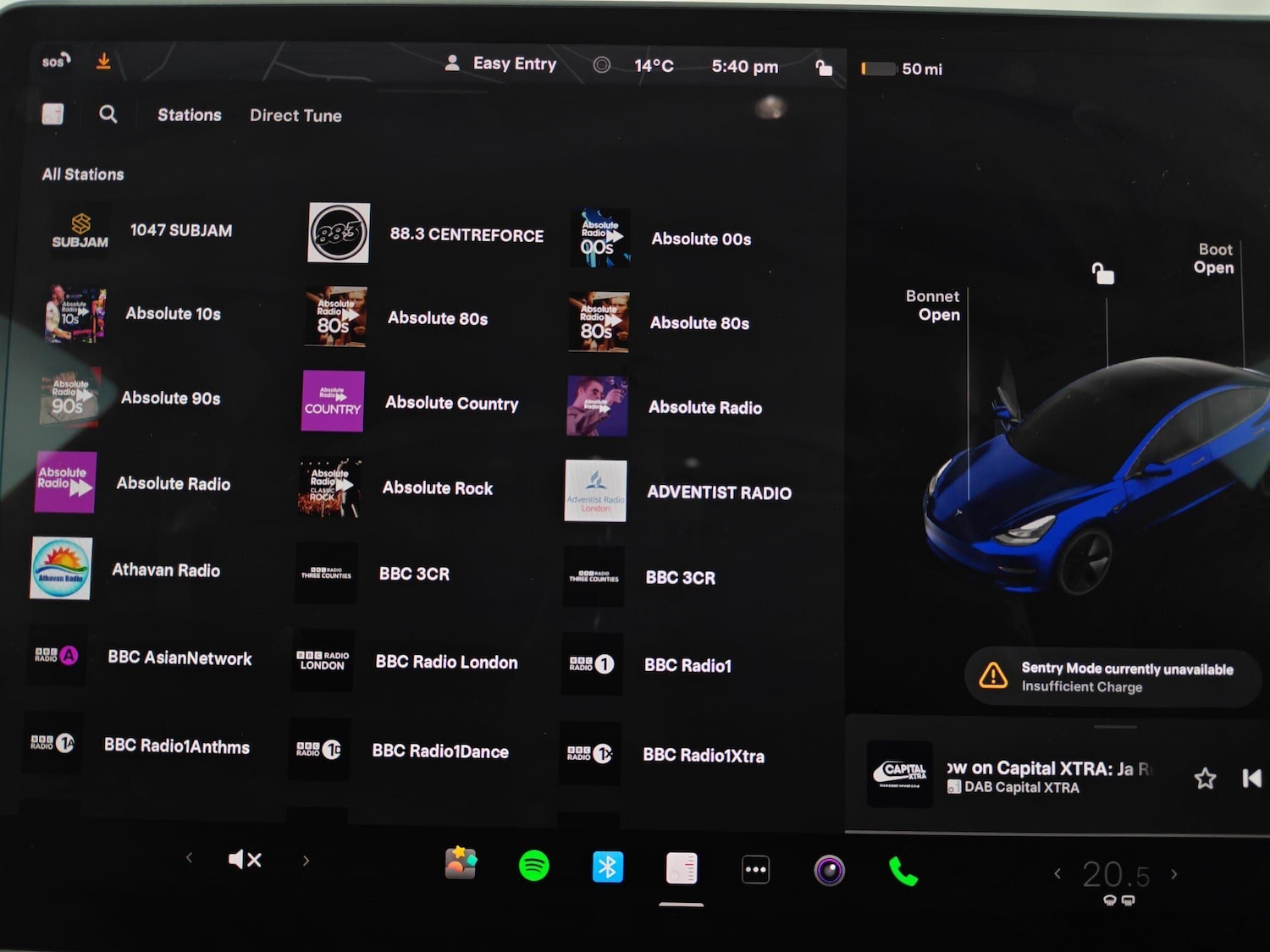Viewport: 1270px width, 952px height.
Task: Unmute audio with the muted speaker icon
Action: [x=245, y=860]
